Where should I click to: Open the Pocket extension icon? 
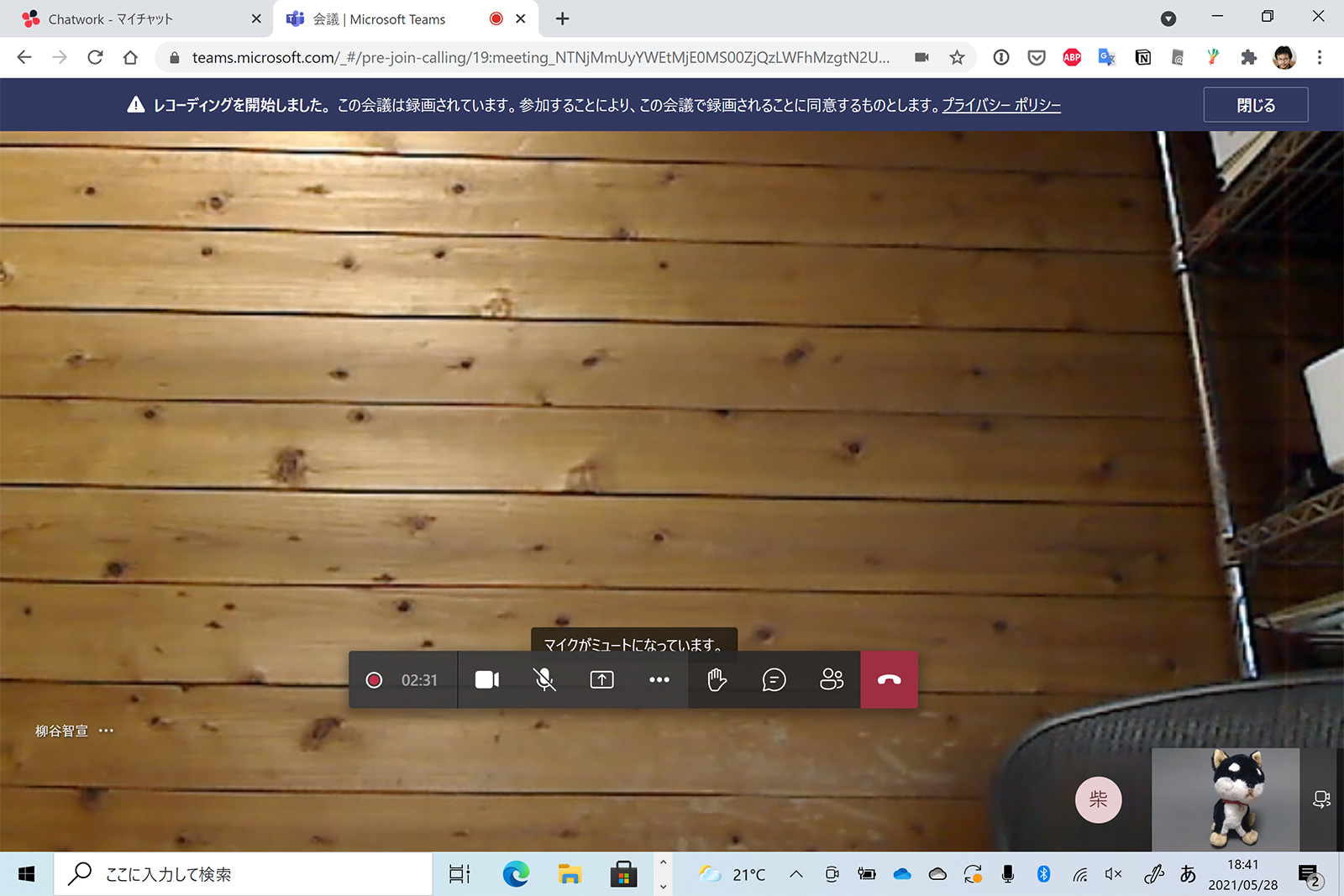(1037, 57)
